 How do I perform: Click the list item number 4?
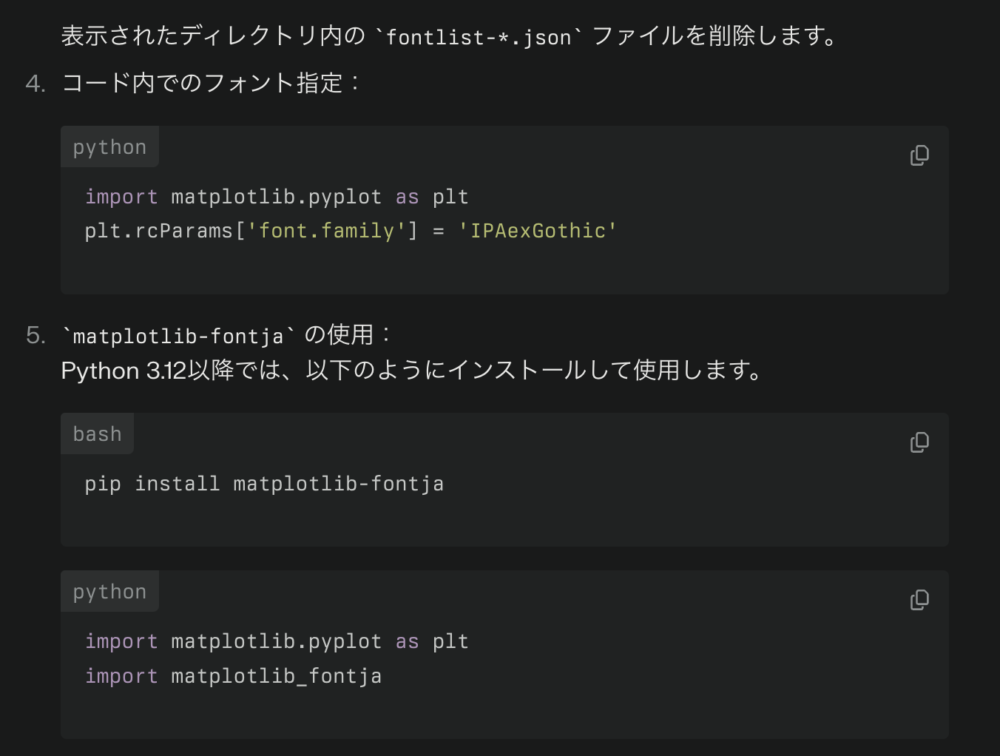point(36,83)
